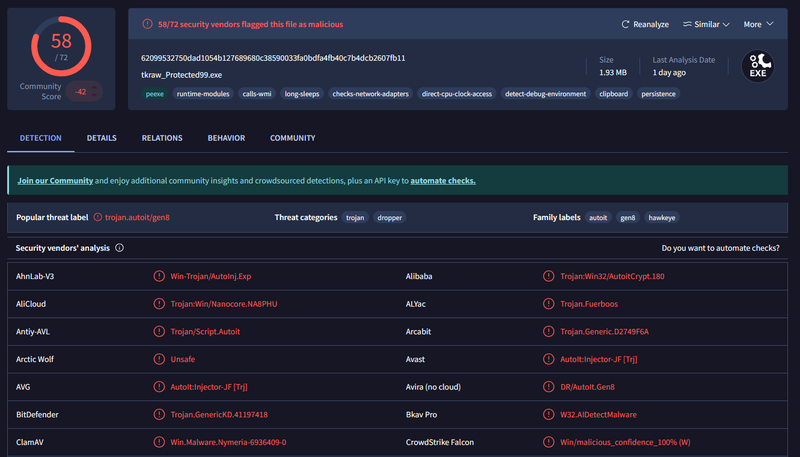Viewport: 800px width, 457px height.
Task: Open the RELATIONS tab
Action: pos(162,138)
